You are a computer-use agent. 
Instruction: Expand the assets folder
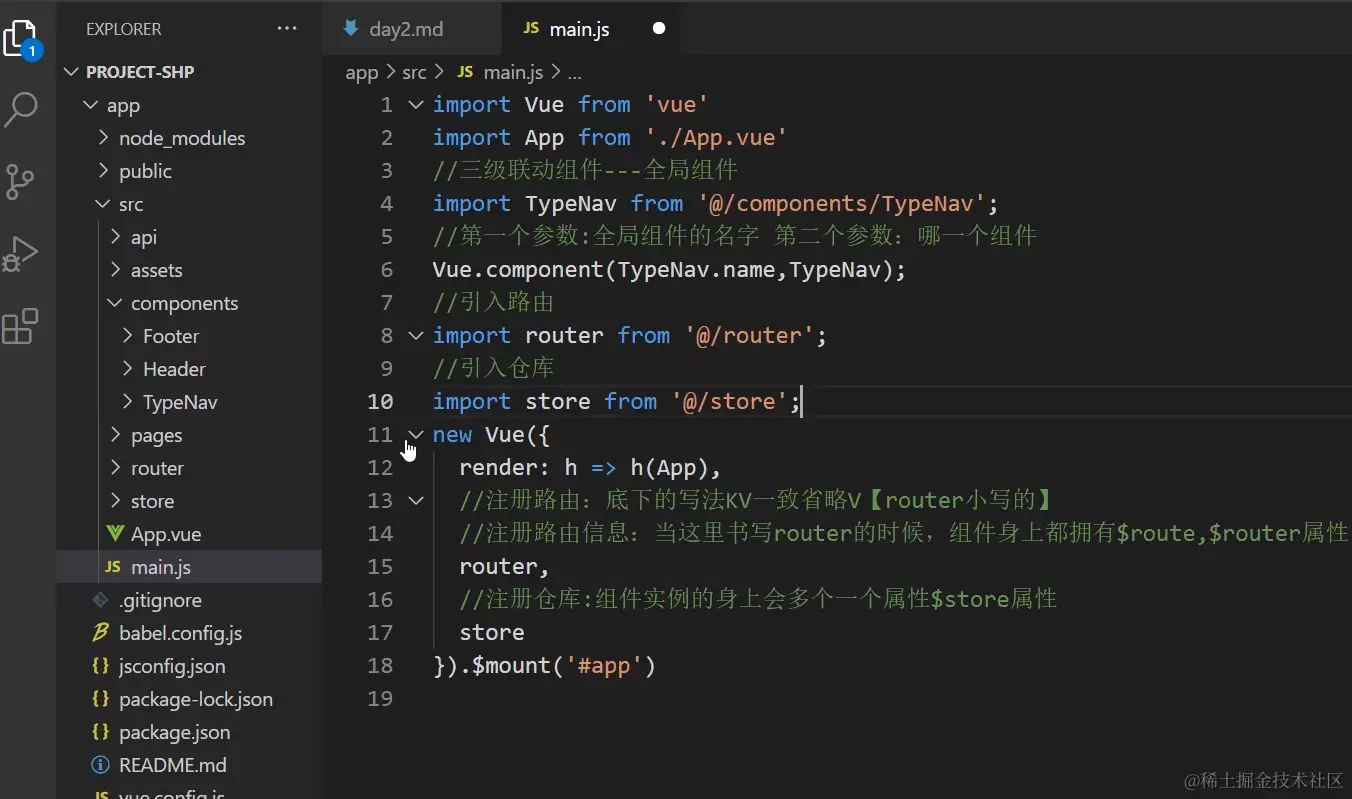click(x=157, y=270)
